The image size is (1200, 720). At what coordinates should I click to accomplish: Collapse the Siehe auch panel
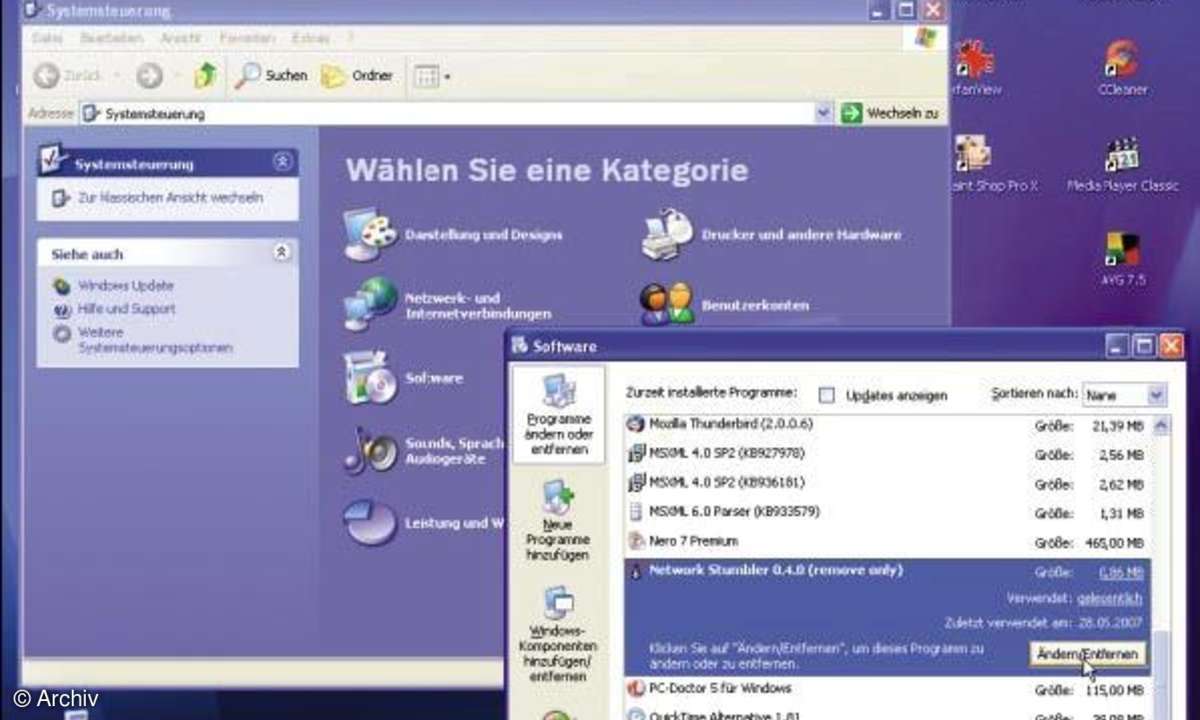pos(283,253)
